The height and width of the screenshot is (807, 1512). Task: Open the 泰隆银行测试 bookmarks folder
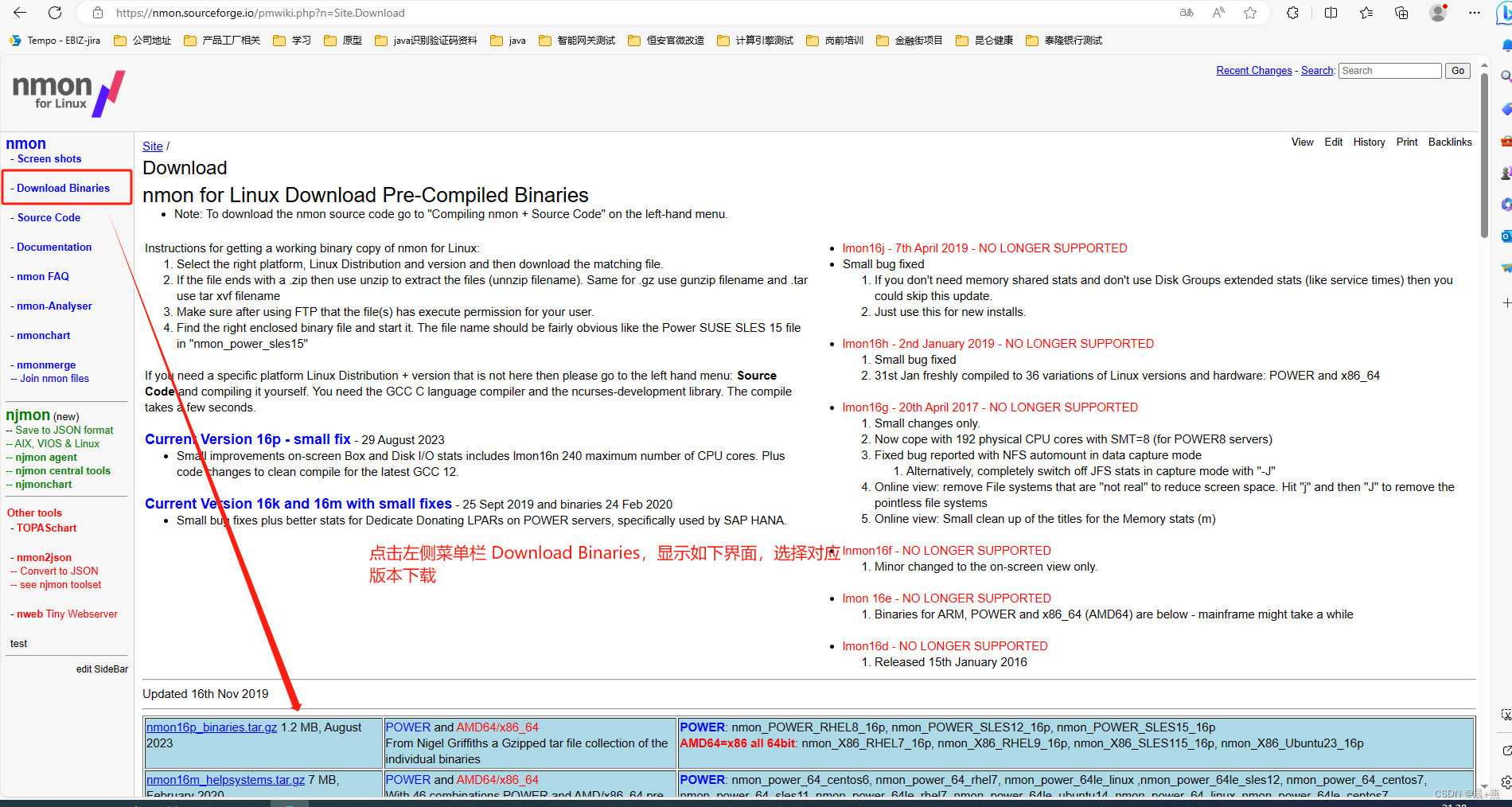click(1064, 41)
